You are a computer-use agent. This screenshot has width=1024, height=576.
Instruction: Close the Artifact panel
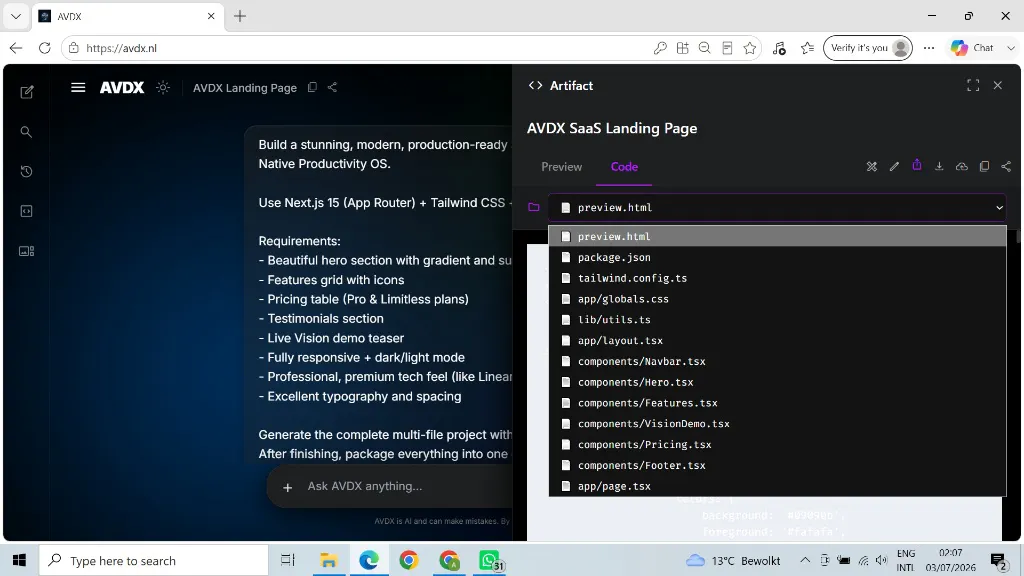[x=997, y=86]
